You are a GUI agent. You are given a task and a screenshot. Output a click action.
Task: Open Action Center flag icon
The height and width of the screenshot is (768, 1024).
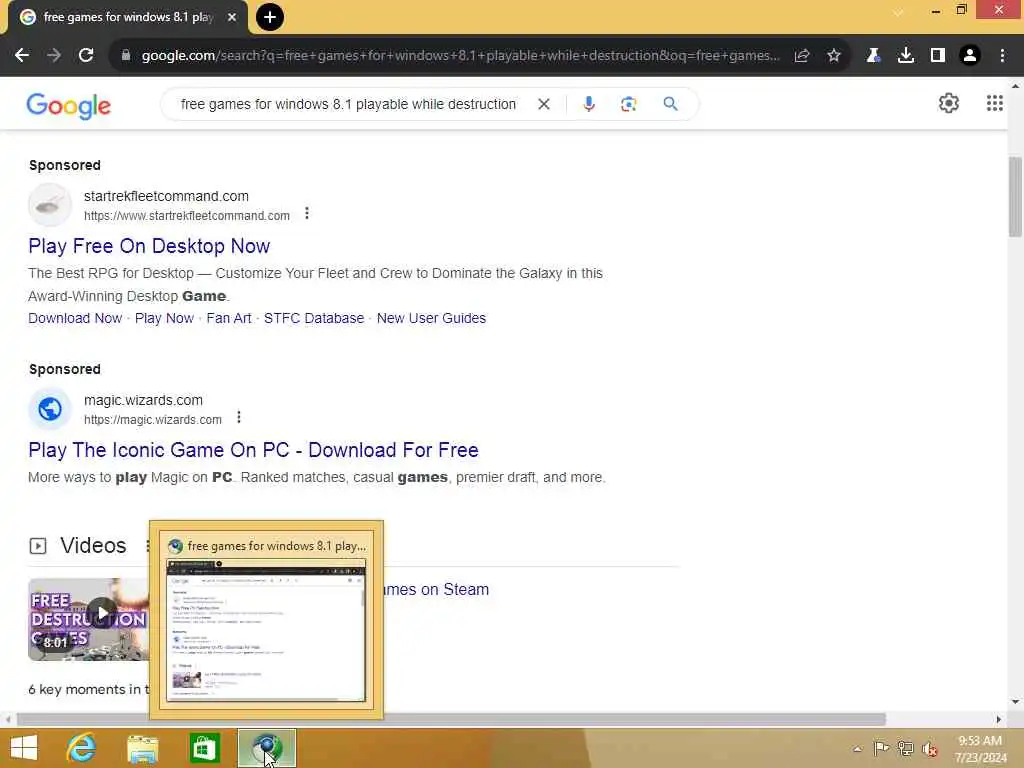(881, 748)
